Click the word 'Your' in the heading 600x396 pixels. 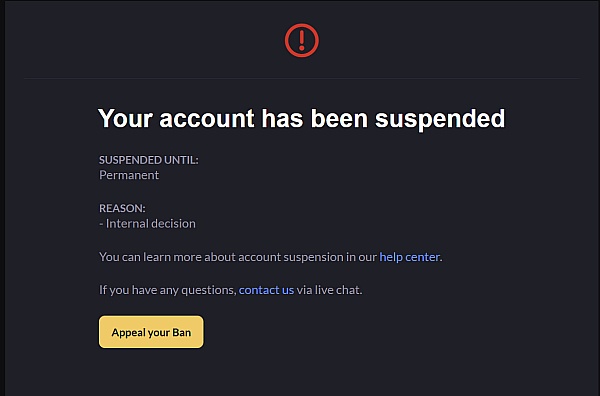click(126, 119)
